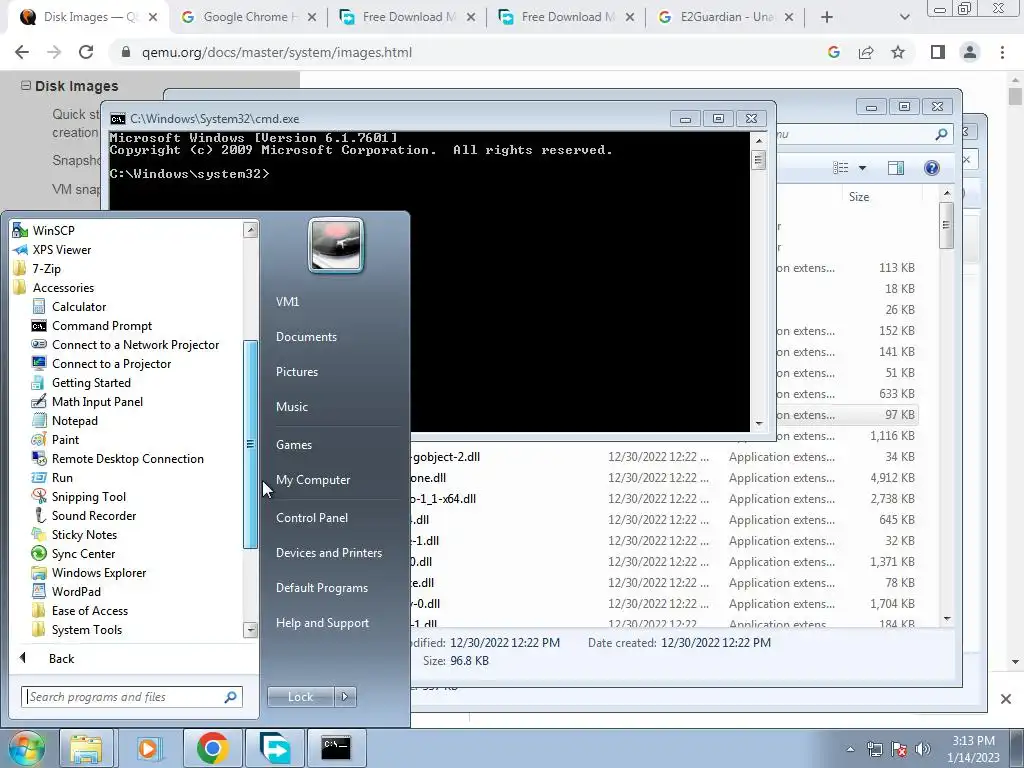Open Control Panel from Start menu
This screenshot has height=768, width=1024.
point(312,518)
